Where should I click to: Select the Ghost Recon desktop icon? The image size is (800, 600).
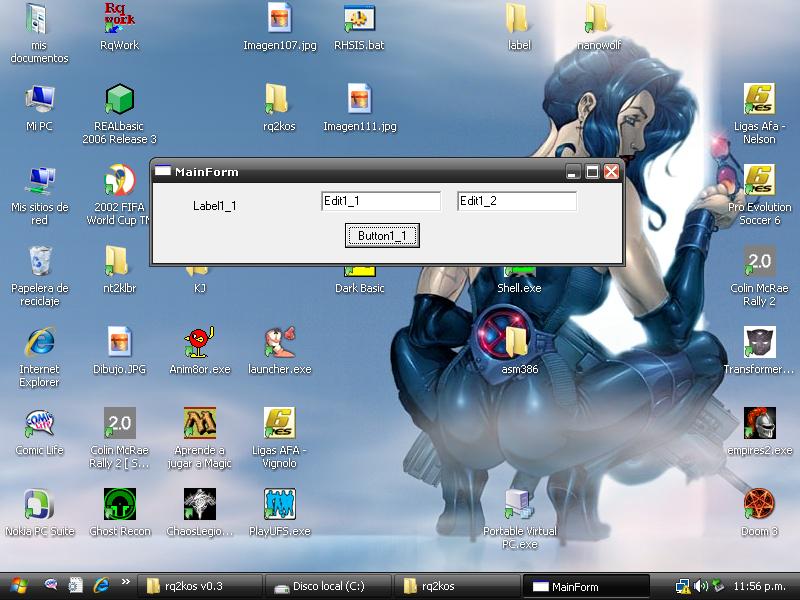[x=120, y=505]
